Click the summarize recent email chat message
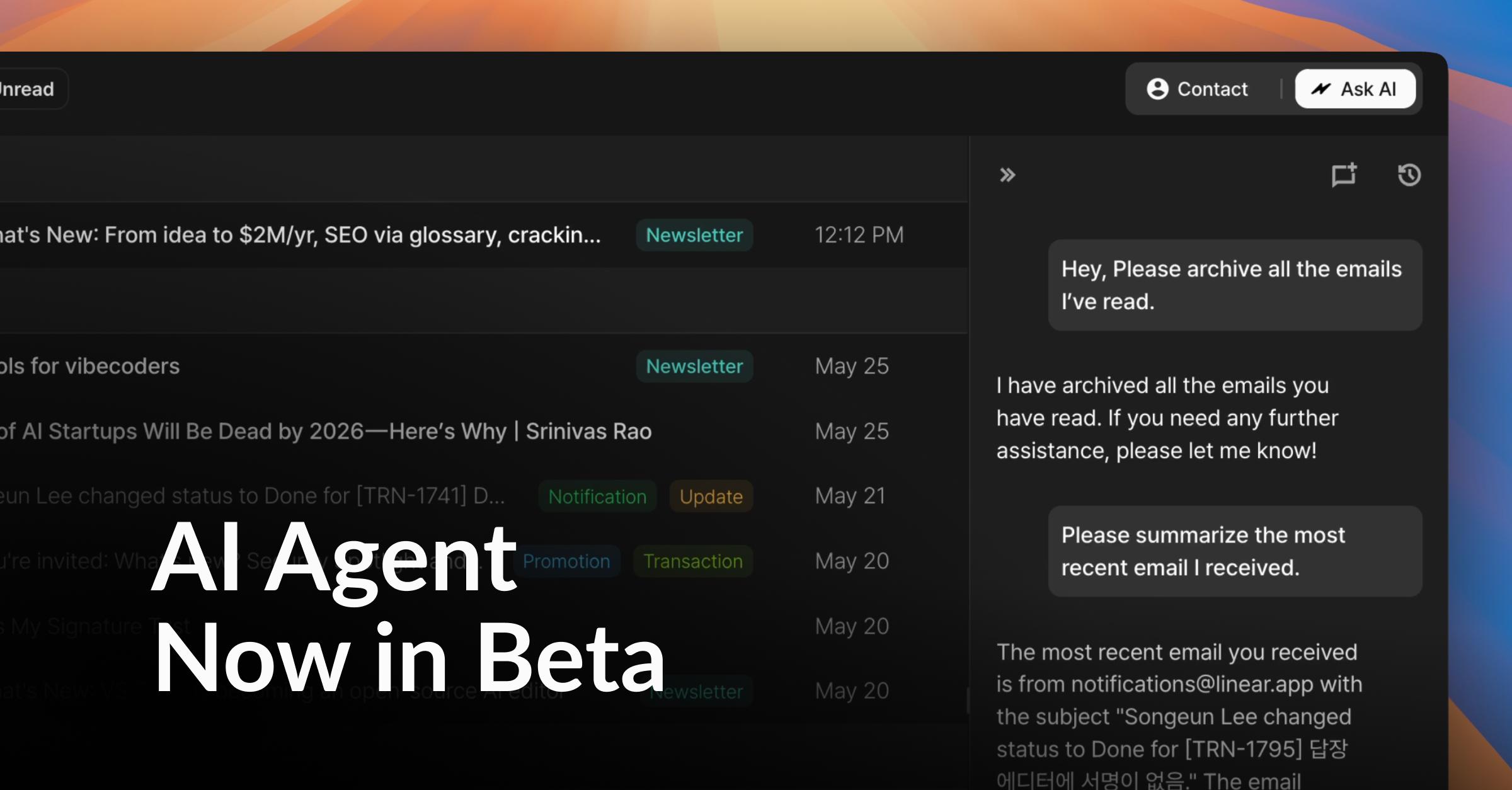The height and width of the screenshot is (790, 1512). point(1235,551)
